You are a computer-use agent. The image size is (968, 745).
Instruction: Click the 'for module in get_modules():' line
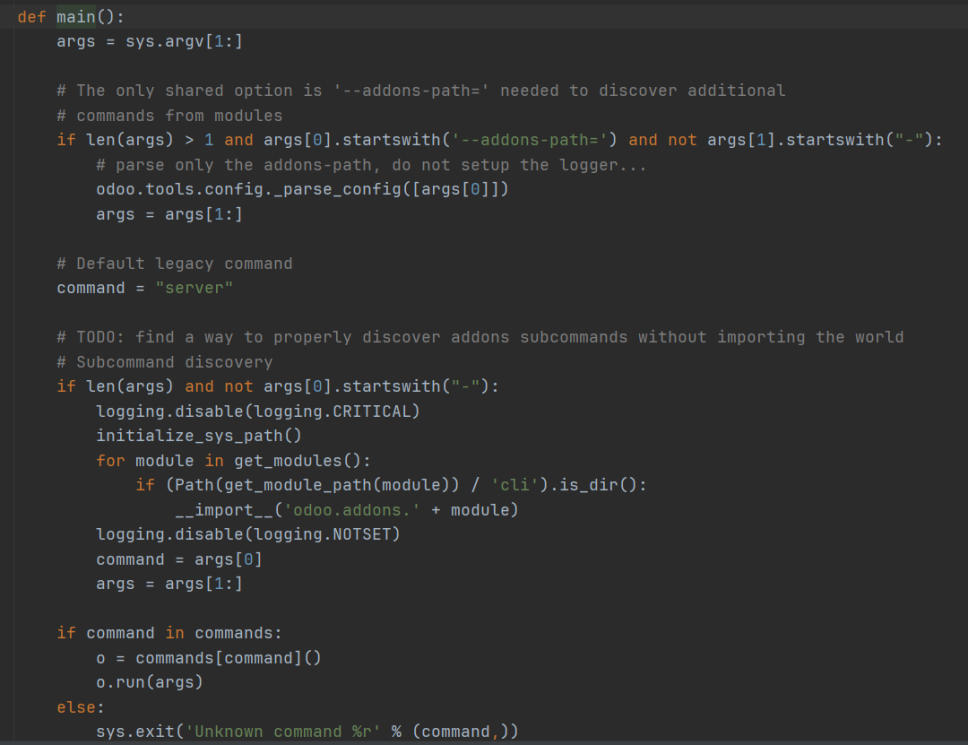point(233,460)
